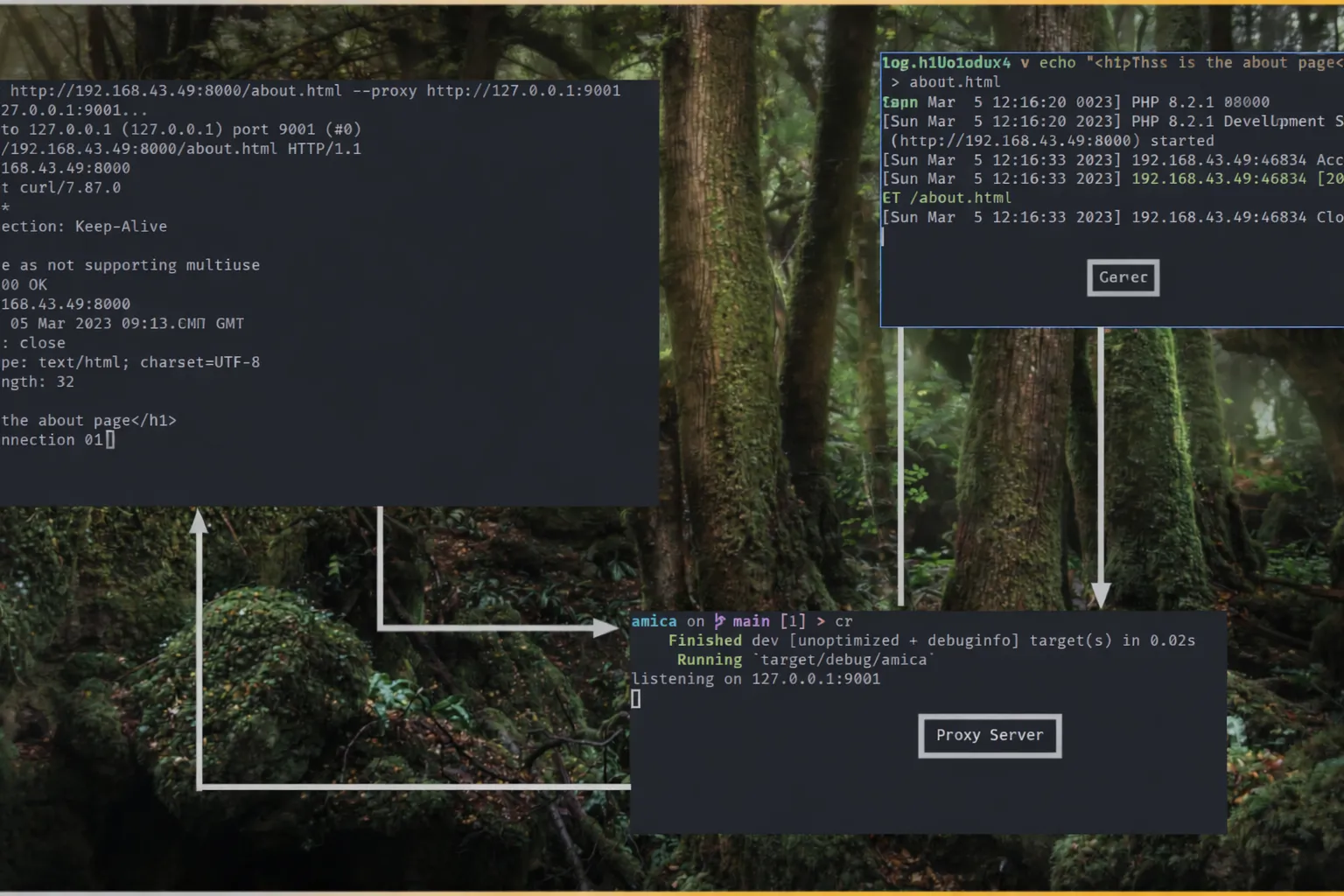Click the boxed label in the PHP server terminal
This screenshot has height=896, width=1344.
pos(1123,277)
